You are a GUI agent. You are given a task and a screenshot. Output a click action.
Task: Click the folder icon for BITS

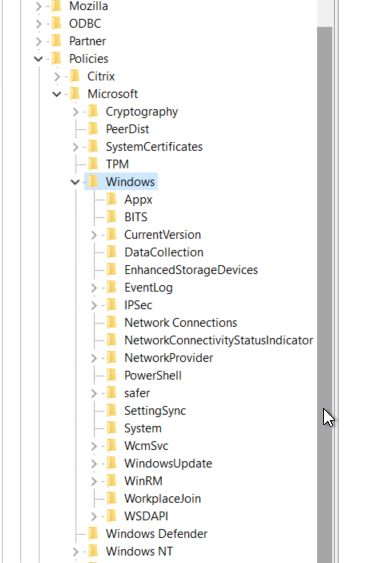[112, 217]
